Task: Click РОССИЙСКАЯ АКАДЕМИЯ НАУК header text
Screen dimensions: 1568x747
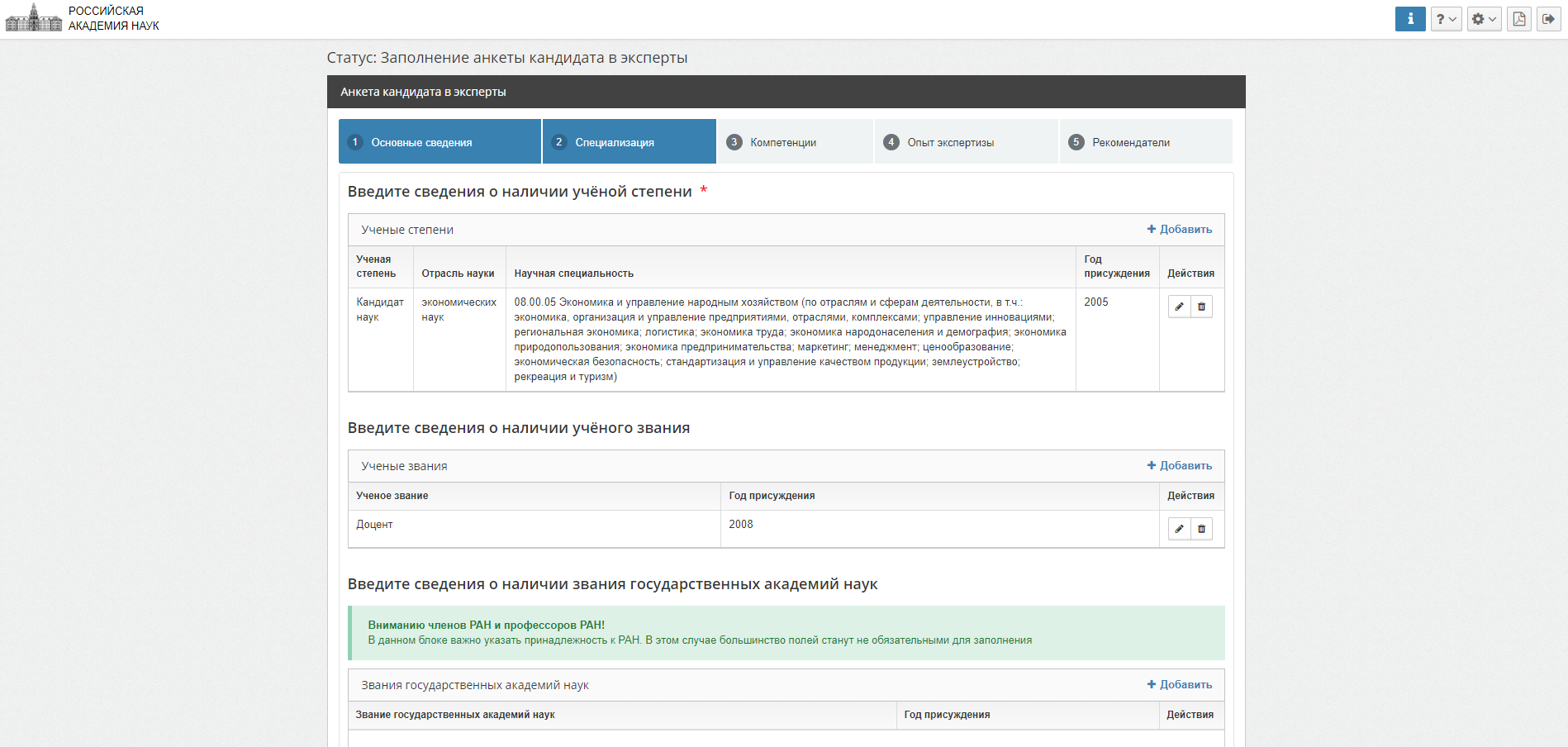Action: (x=114, y=18)
